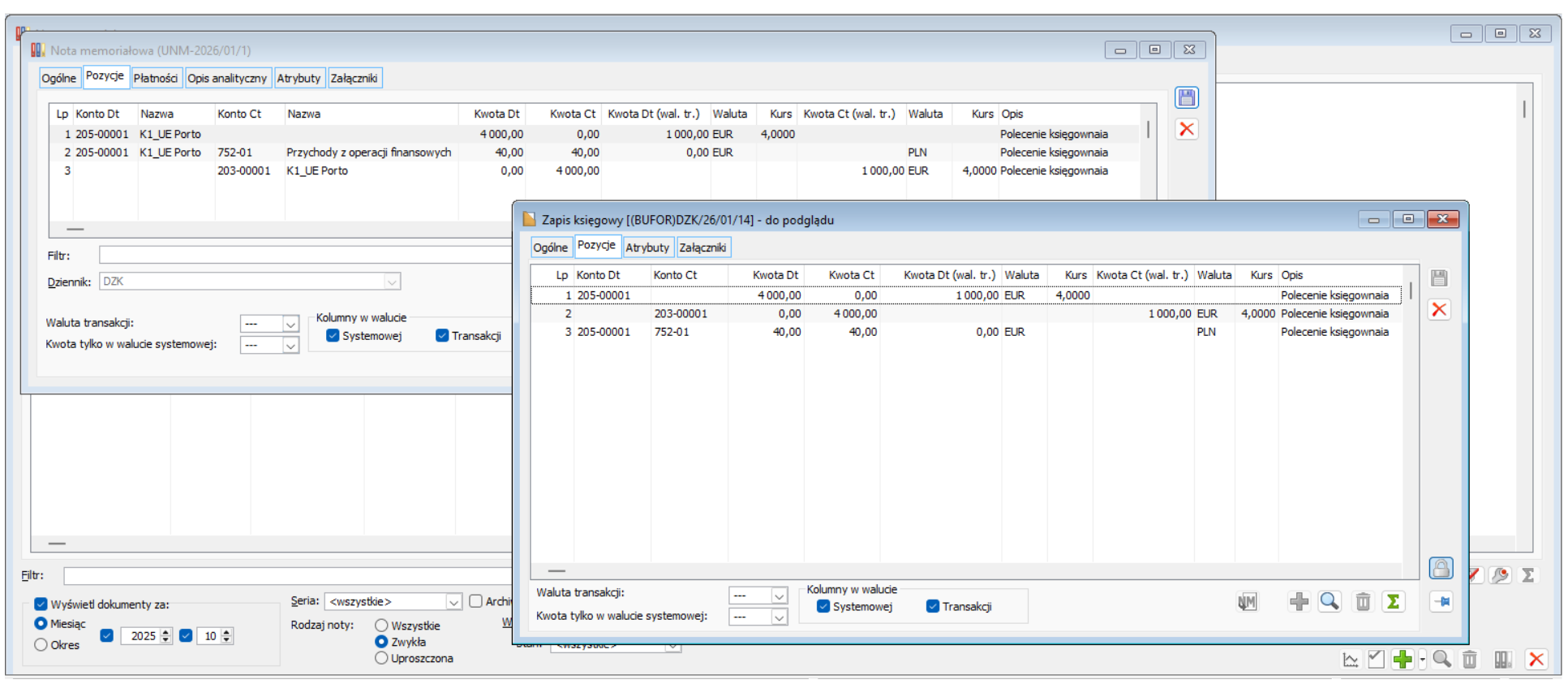Open the chart analysis icon in bottom toolbar
Screen dimensions: 1568x684
tap(1351, 660)
